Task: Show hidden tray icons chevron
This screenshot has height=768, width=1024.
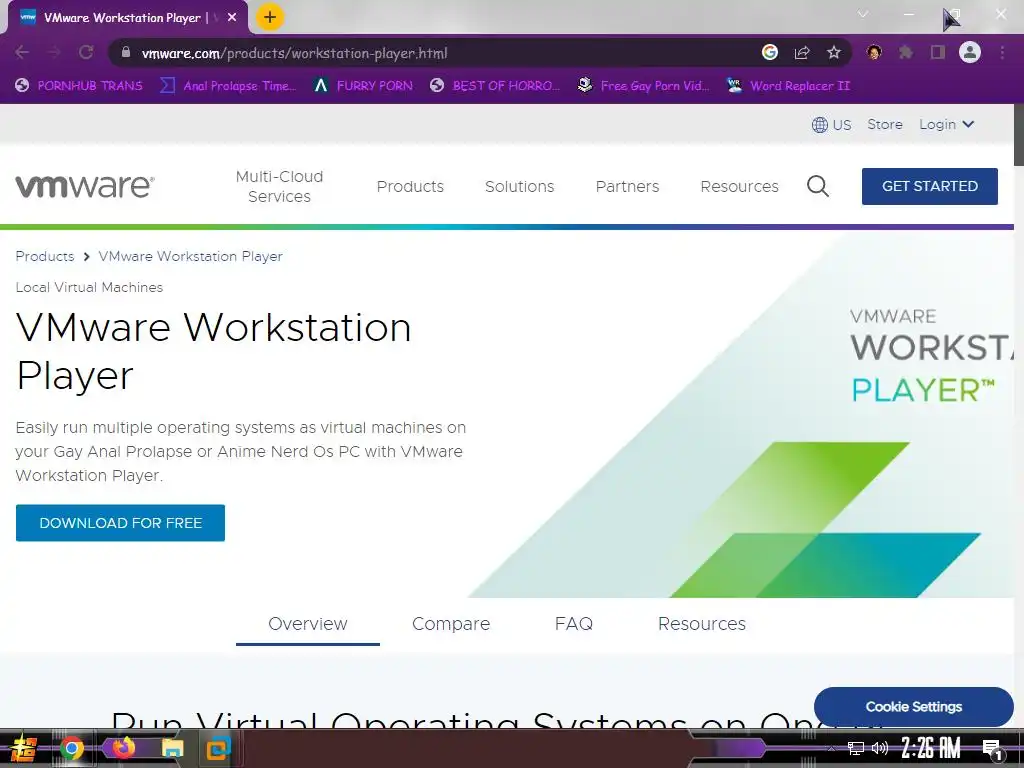Action: 831,748
